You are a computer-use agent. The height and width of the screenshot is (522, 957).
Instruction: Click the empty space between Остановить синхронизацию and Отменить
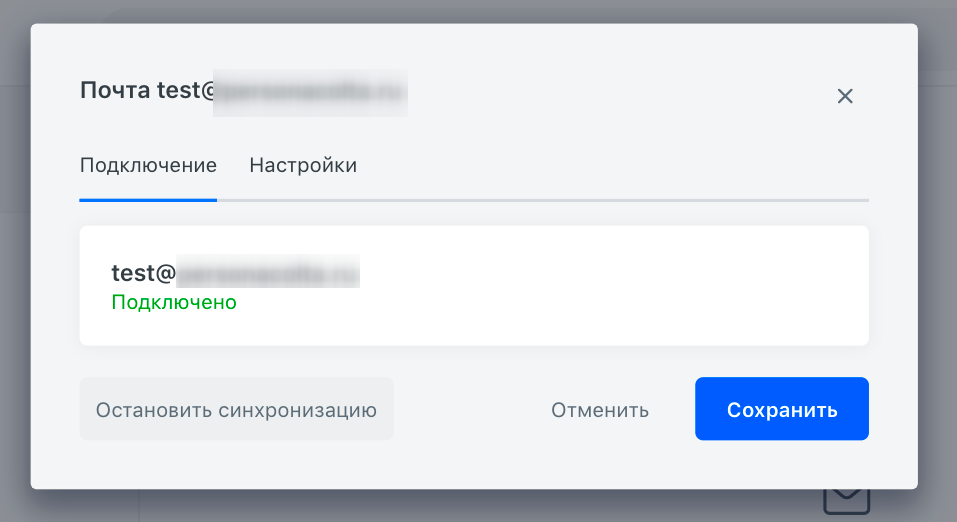(x=472, y=409)
